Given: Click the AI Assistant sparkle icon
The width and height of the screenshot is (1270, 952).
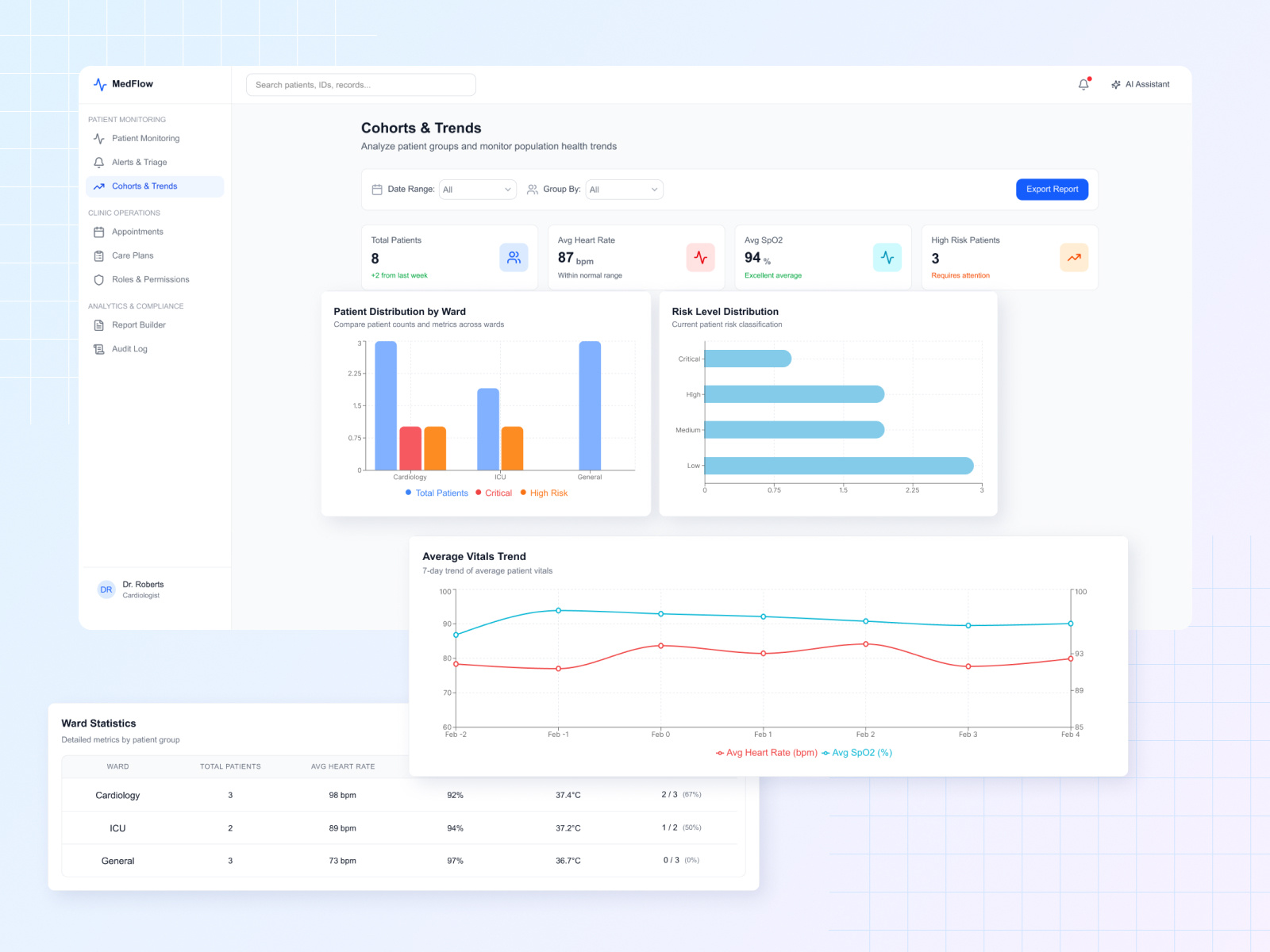Looking at the screenshot, I should (1116, 84).
